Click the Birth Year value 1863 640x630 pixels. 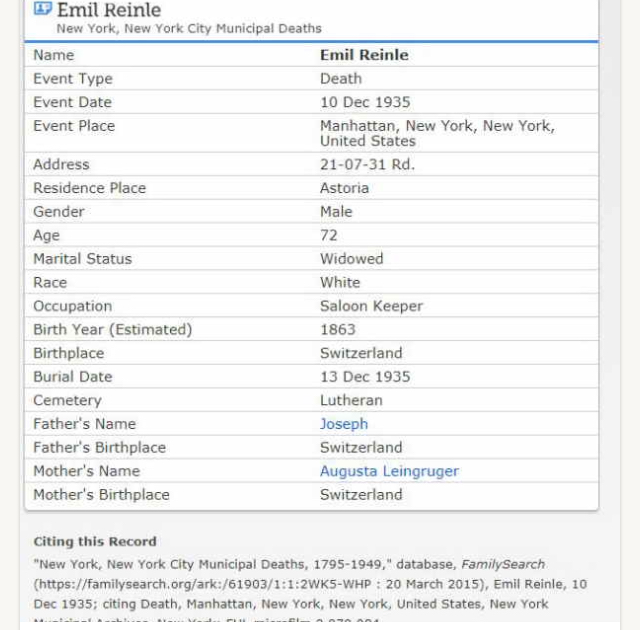click(338, 329)
